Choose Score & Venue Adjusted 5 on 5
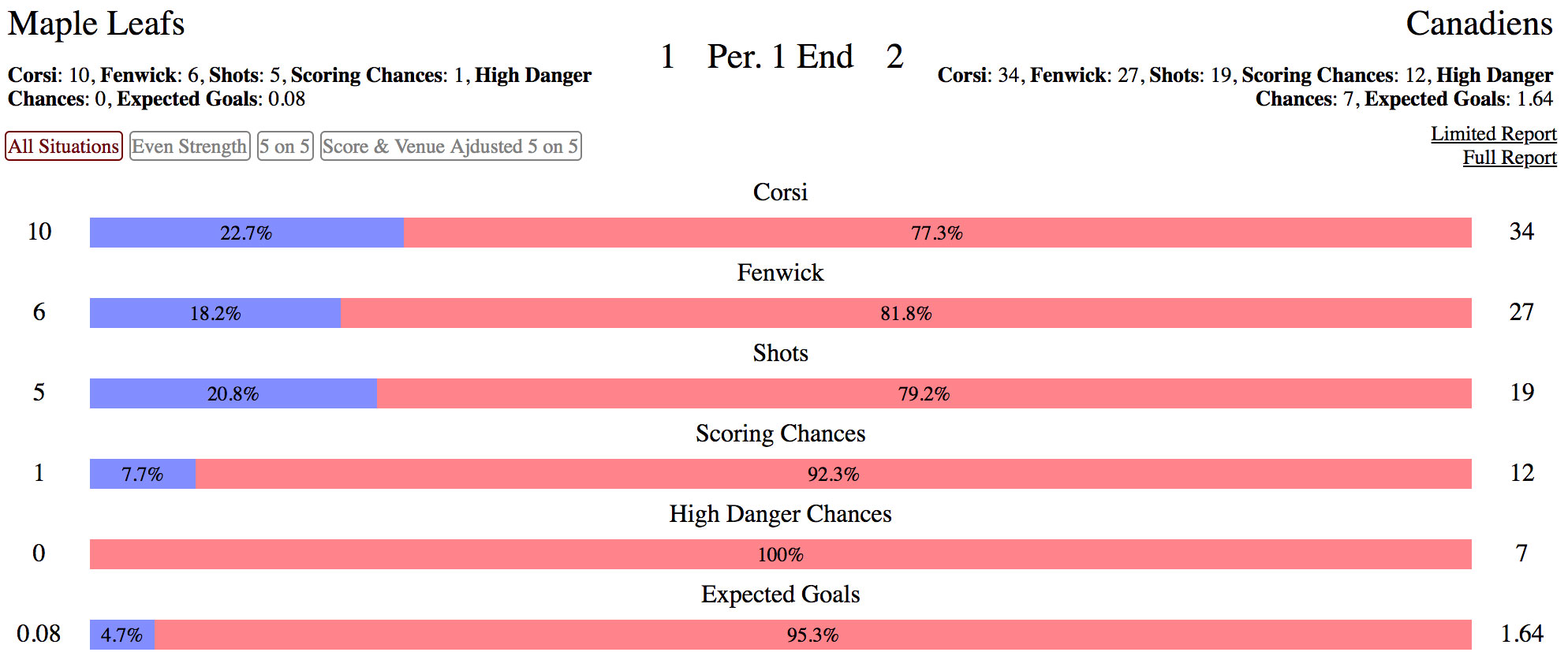1568x667 pixels. click(x=450, y=146)
